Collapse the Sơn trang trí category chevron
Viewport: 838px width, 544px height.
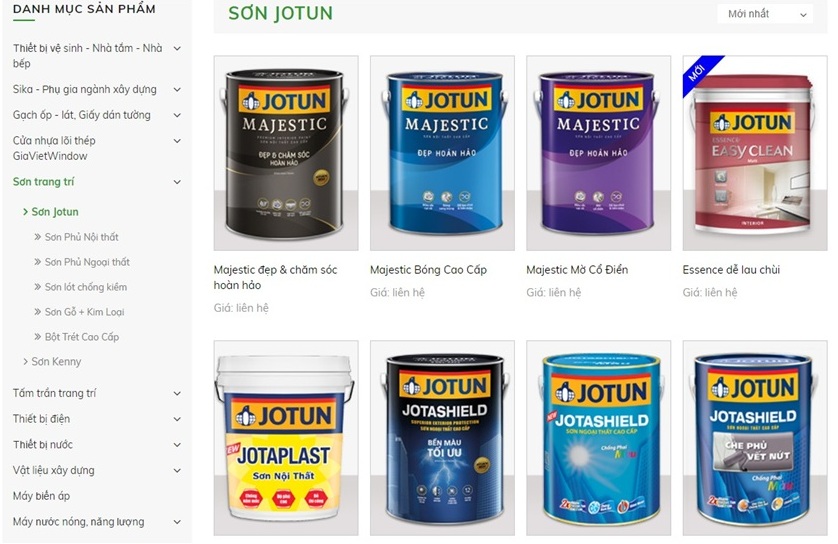[x=177, y=182]
